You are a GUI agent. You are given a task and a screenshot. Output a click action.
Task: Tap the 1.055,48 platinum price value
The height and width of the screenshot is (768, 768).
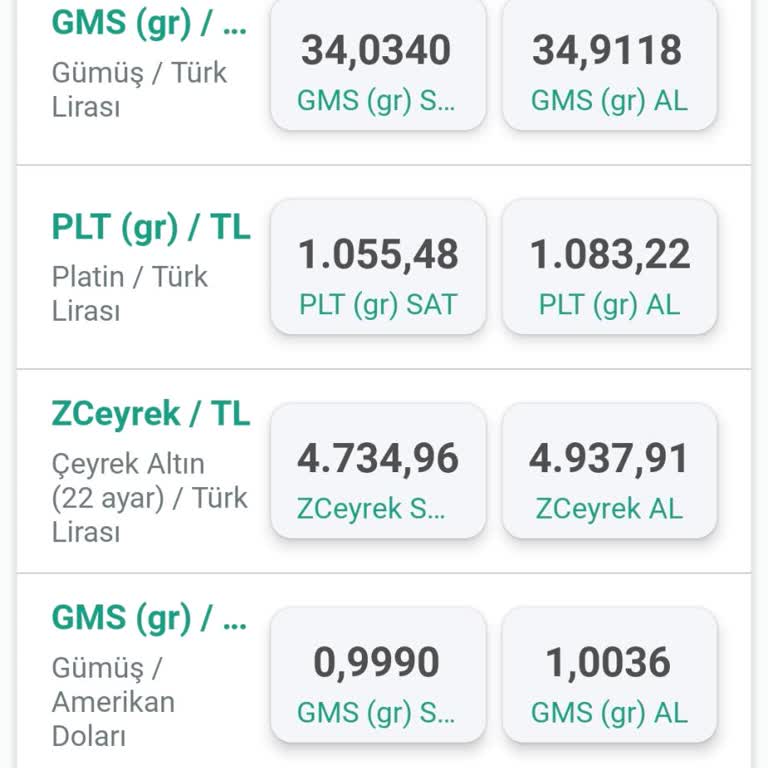[x=378, y=255]
